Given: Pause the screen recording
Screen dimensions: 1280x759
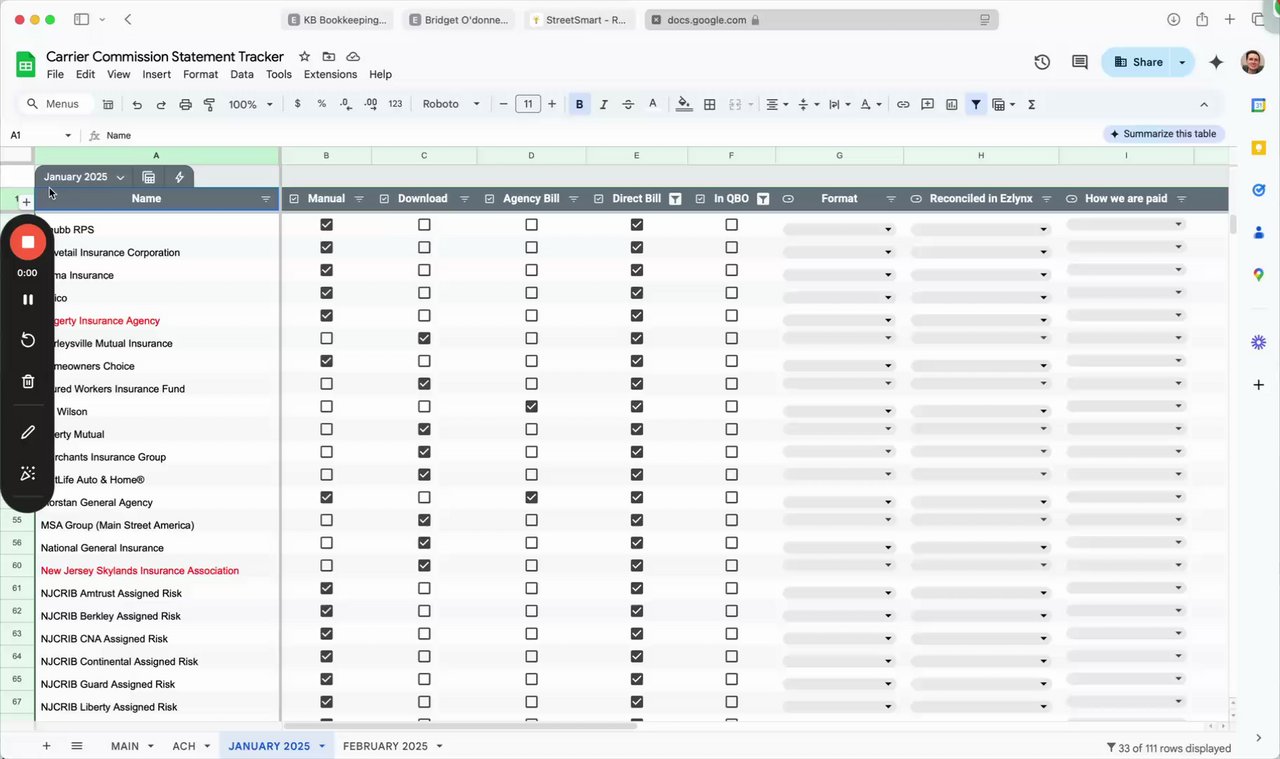Looking at the screenshot, I should click(x=28, y=299).
